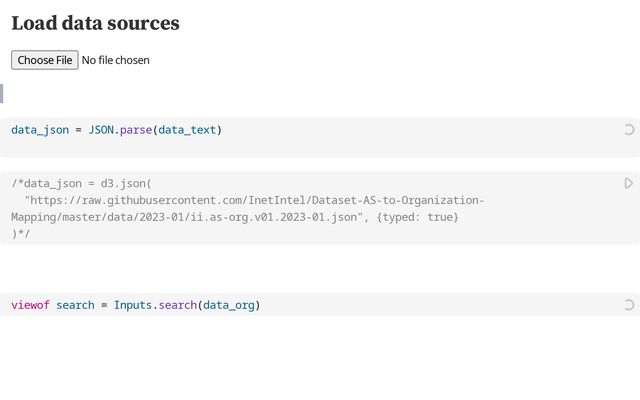
Task: Click the 'Load data sources' heading
Action: click(x=95, y=22)
